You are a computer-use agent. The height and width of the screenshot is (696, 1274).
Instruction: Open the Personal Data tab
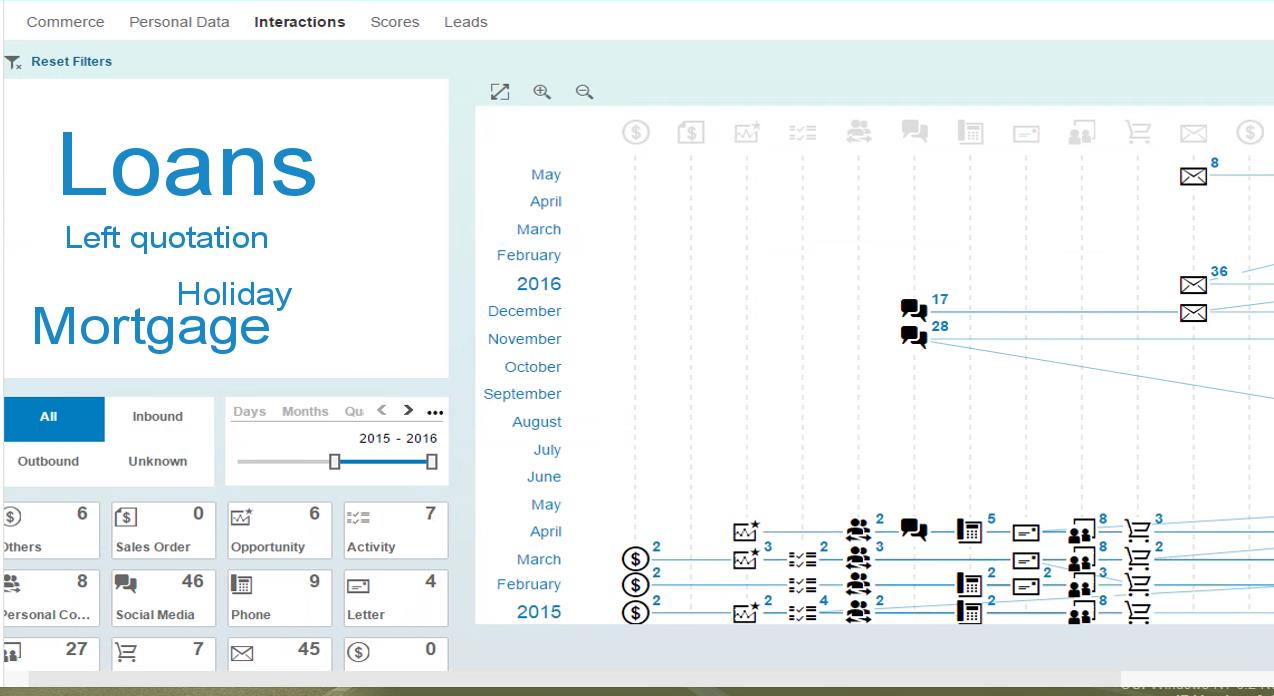pyautogui.click(x=179, y=22)
